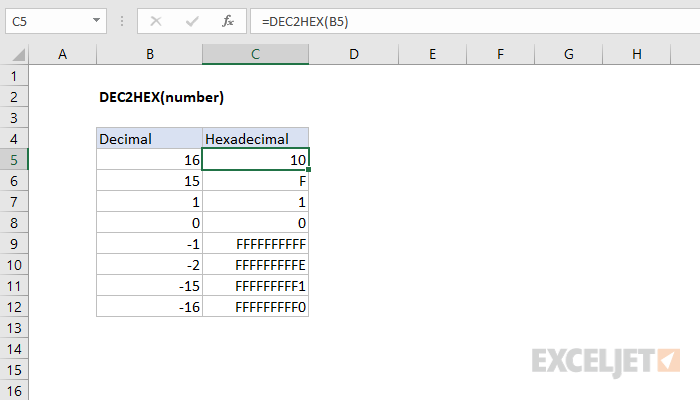
Task: Click the Decimal header cell
Action: 150,138
